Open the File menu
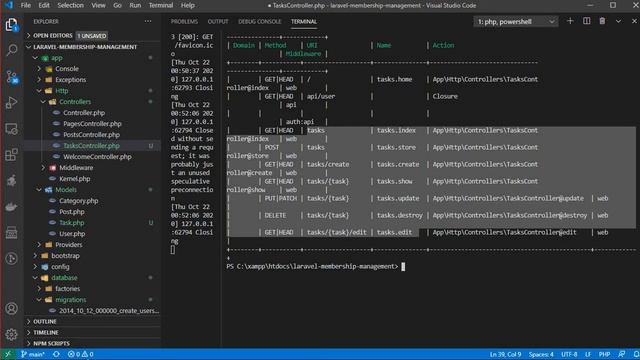Image resolution: width=640 pixels, height=360 pixels. pos(25,5)
